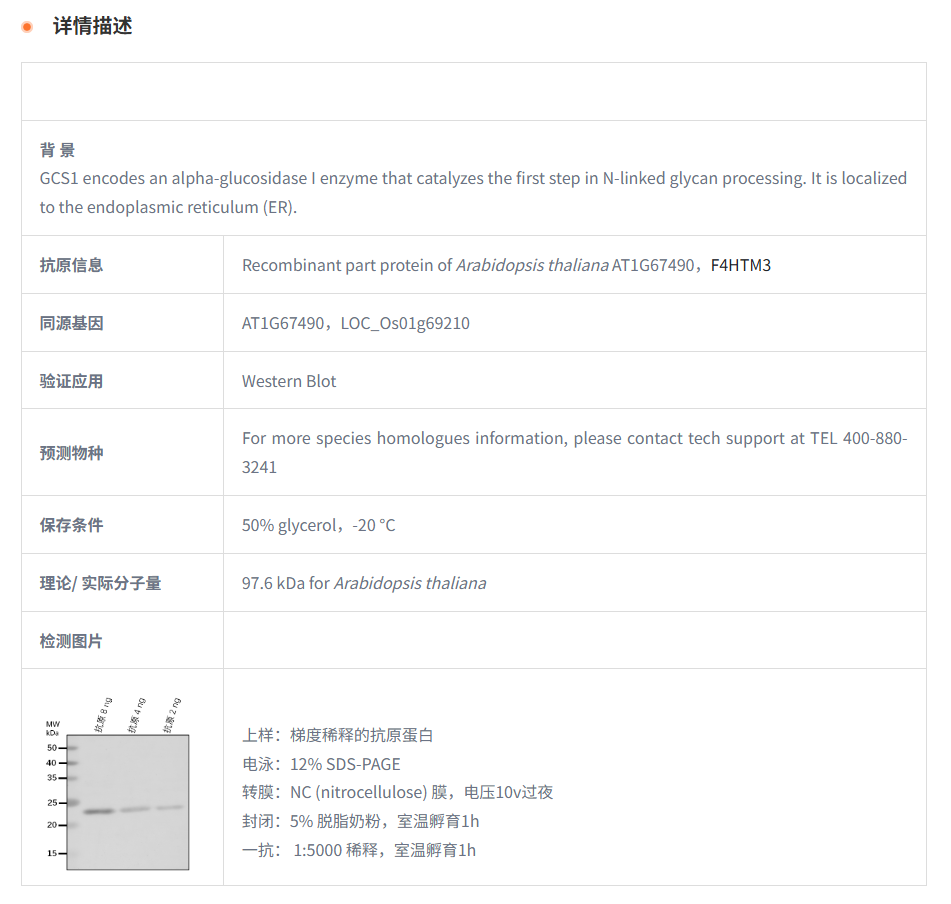Click the Western Blot application text
The height and width of the screenshot is (904, 951).
tap(289, 381)
